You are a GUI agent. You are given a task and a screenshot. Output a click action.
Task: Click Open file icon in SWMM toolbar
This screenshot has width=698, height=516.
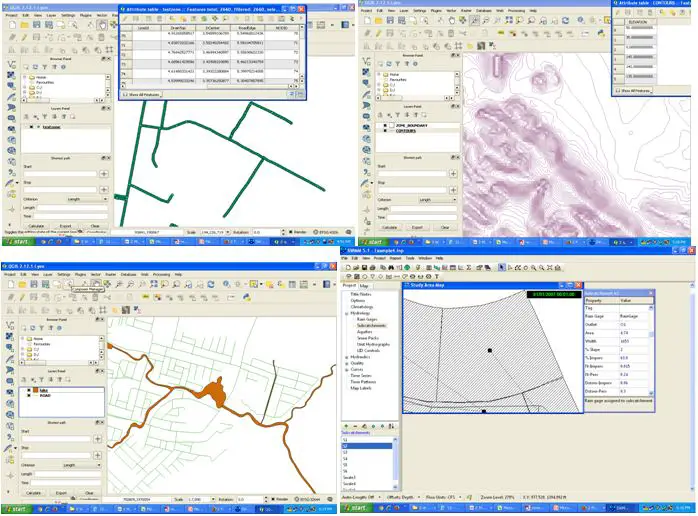tap(356, 268)
